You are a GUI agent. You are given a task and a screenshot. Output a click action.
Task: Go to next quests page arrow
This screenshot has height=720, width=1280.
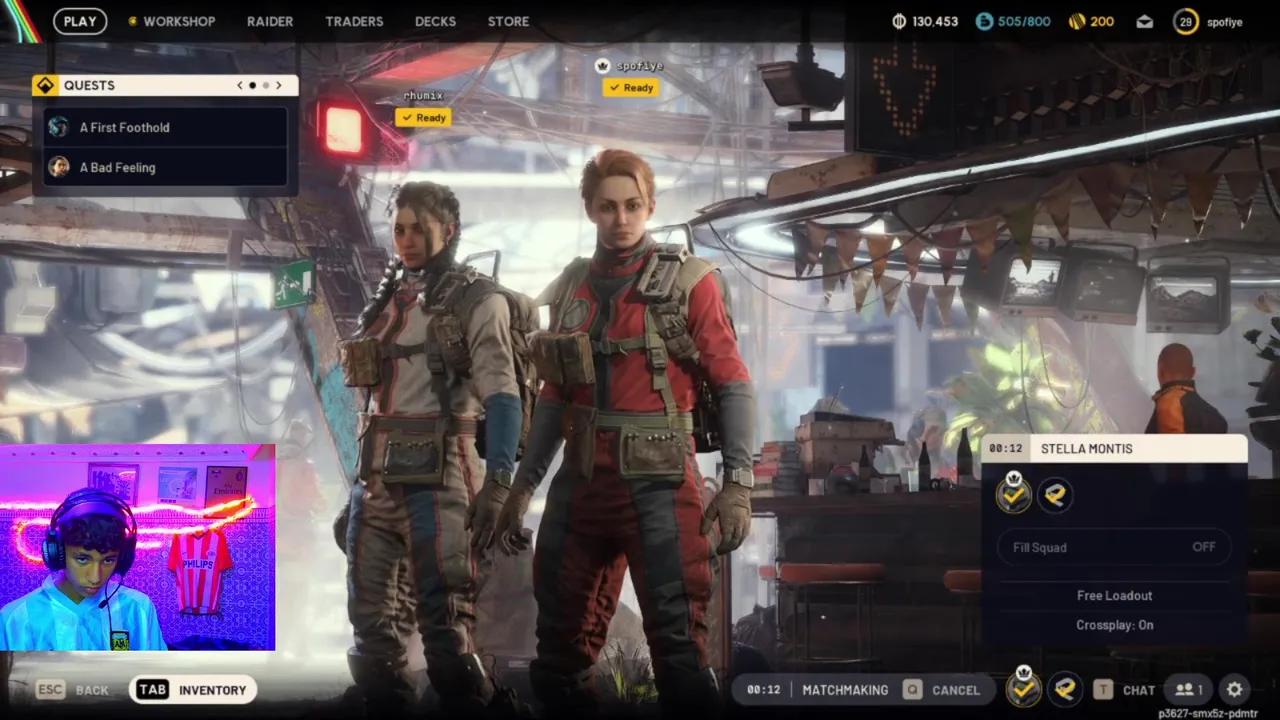tap(279, 85)
